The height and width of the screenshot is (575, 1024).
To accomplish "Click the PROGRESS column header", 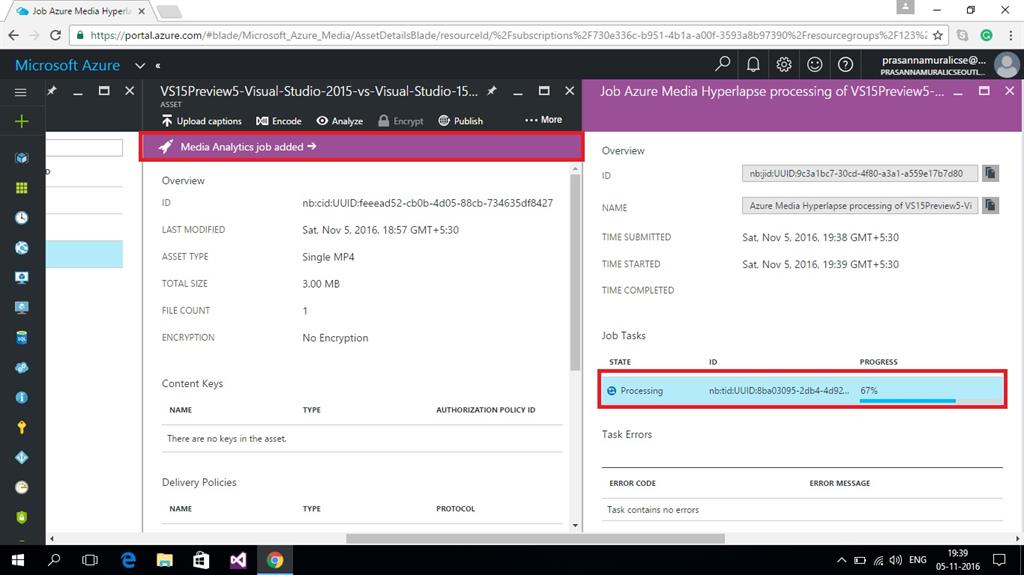I will 878,361.
